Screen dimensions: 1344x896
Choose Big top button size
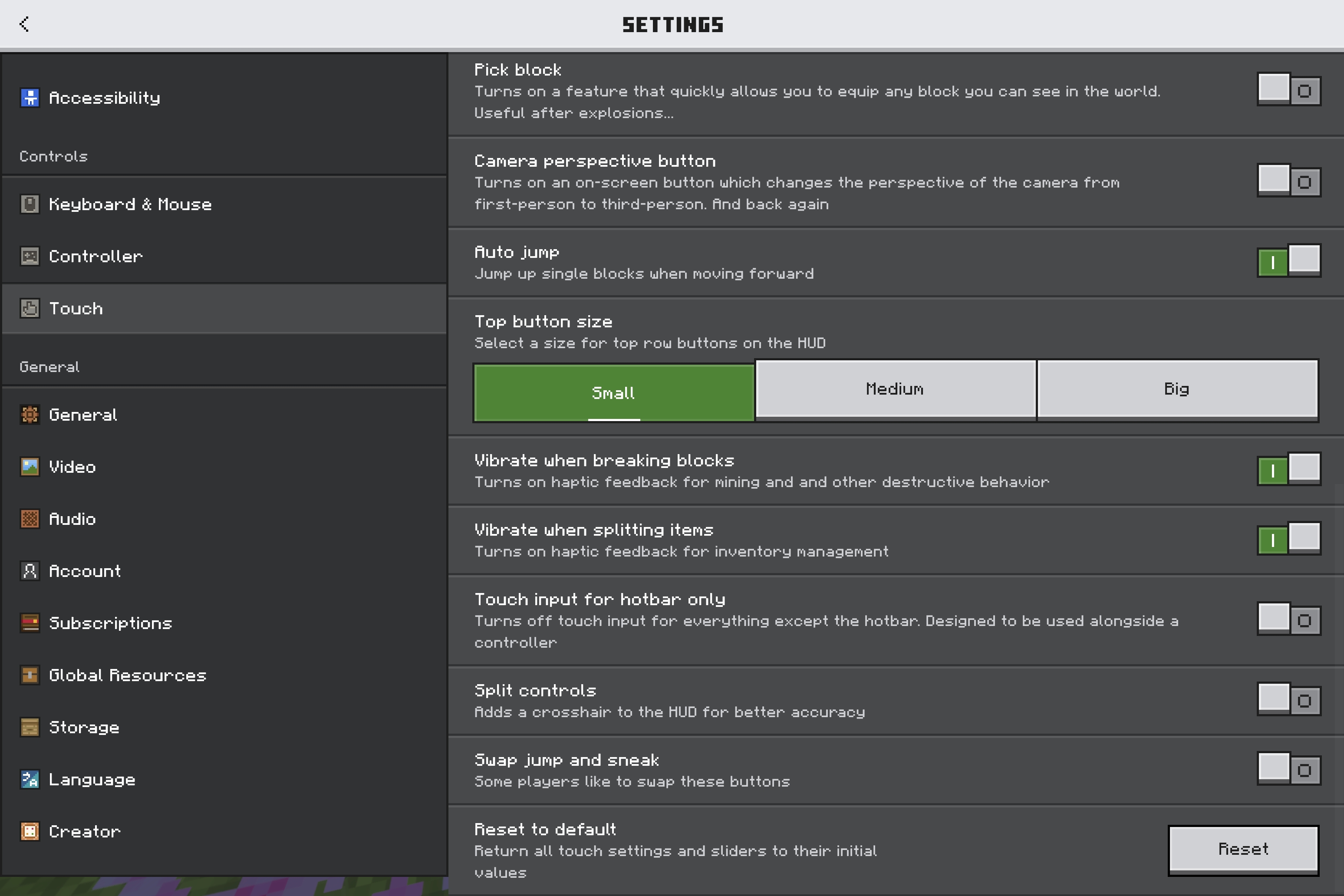click(x=1177, y=390)
